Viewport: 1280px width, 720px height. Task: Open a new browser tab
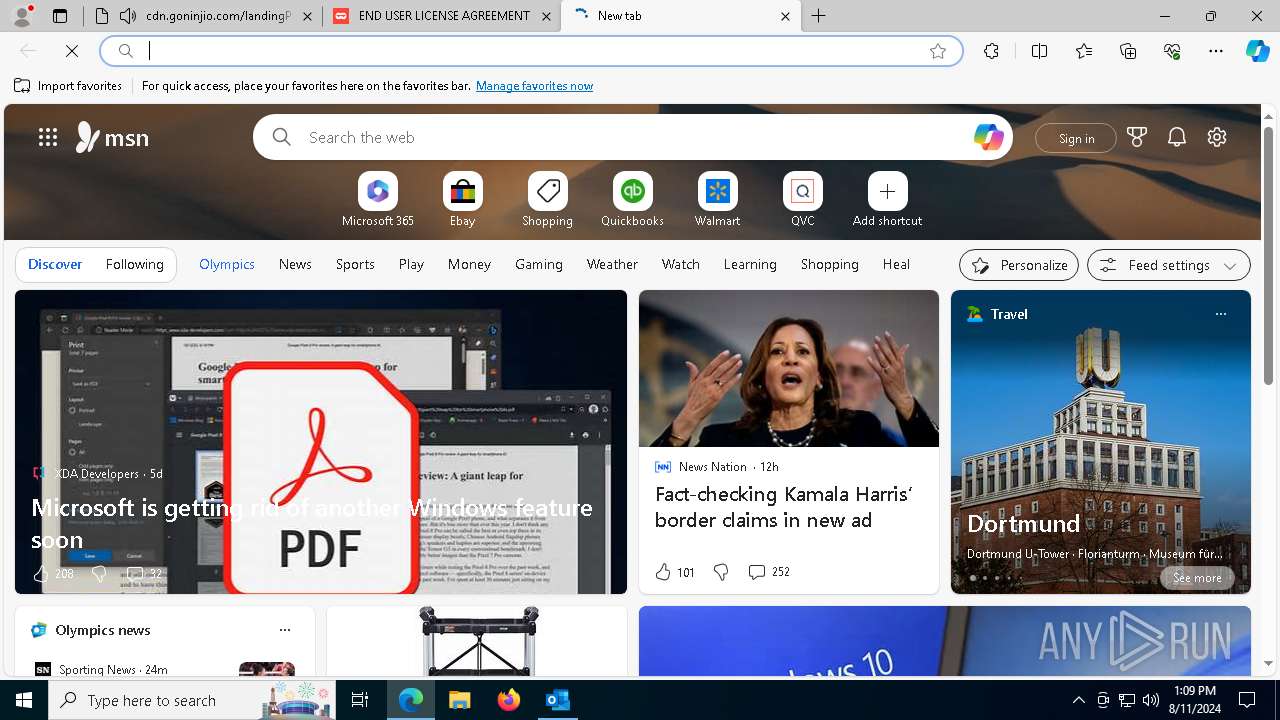pos(819,16)
